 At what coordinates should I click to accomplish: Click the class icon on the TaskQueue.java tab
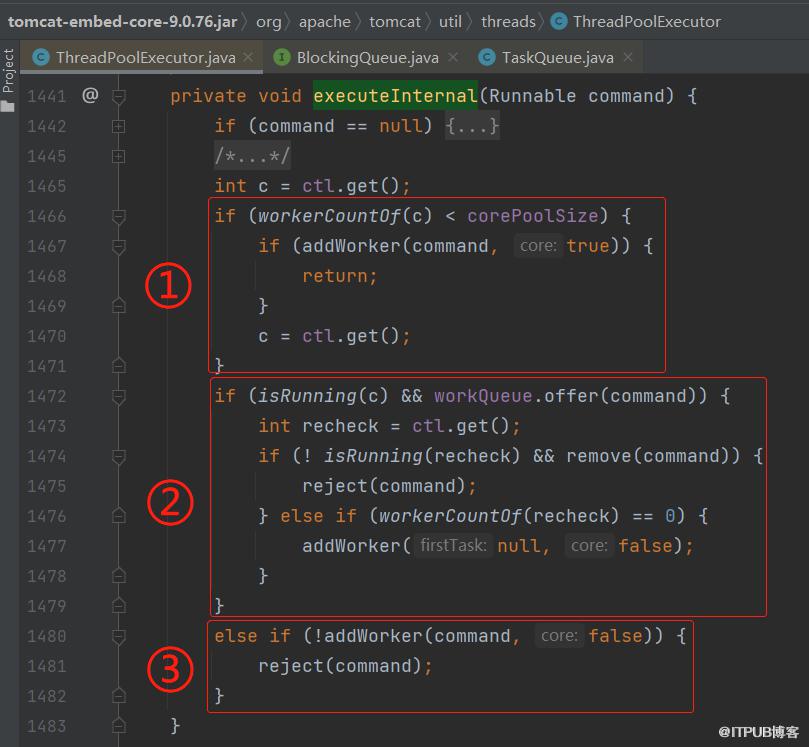coord(487,57)
